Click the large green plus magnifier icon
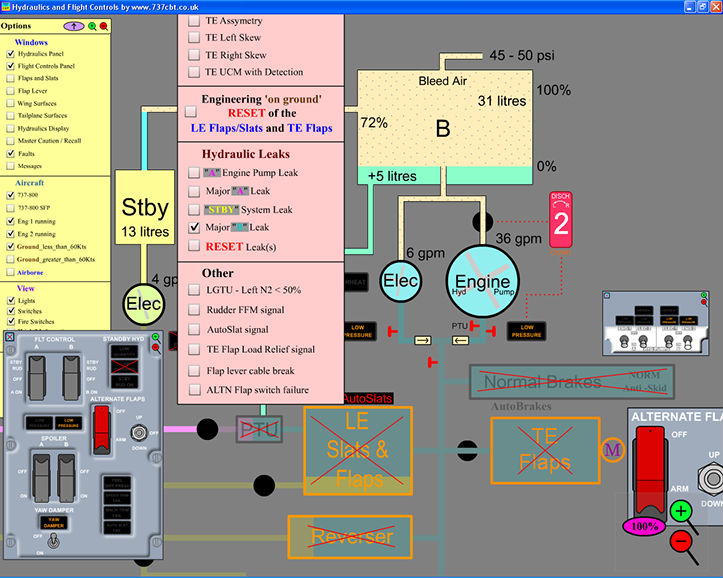 point(682,511)
